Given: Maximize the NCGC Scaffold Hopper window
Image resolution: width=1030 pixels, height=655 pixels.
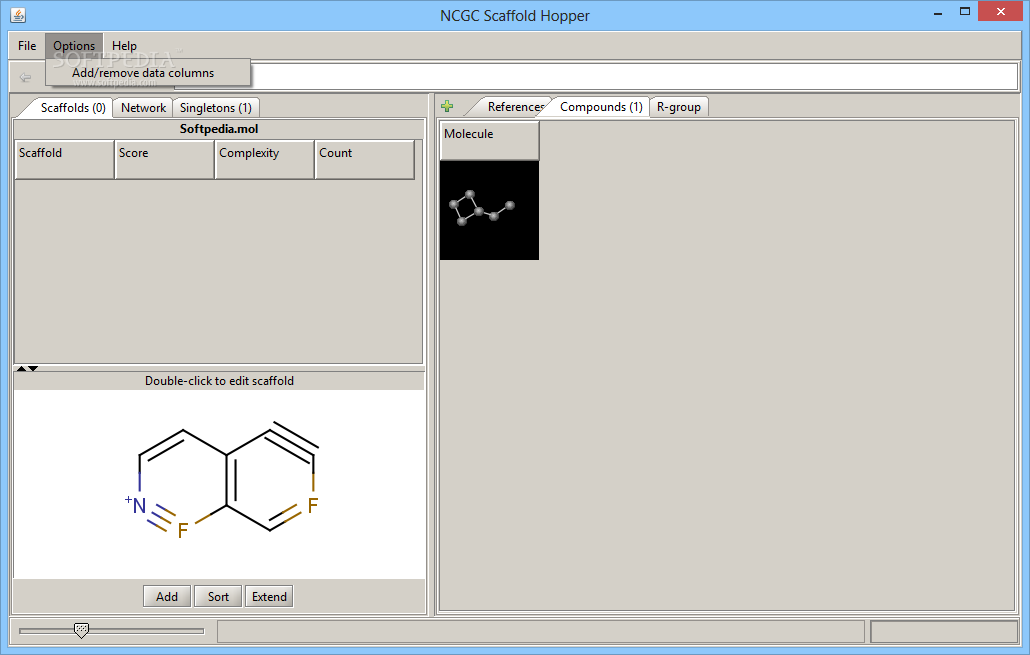Looking at the screenshot, I should point(965,12).
